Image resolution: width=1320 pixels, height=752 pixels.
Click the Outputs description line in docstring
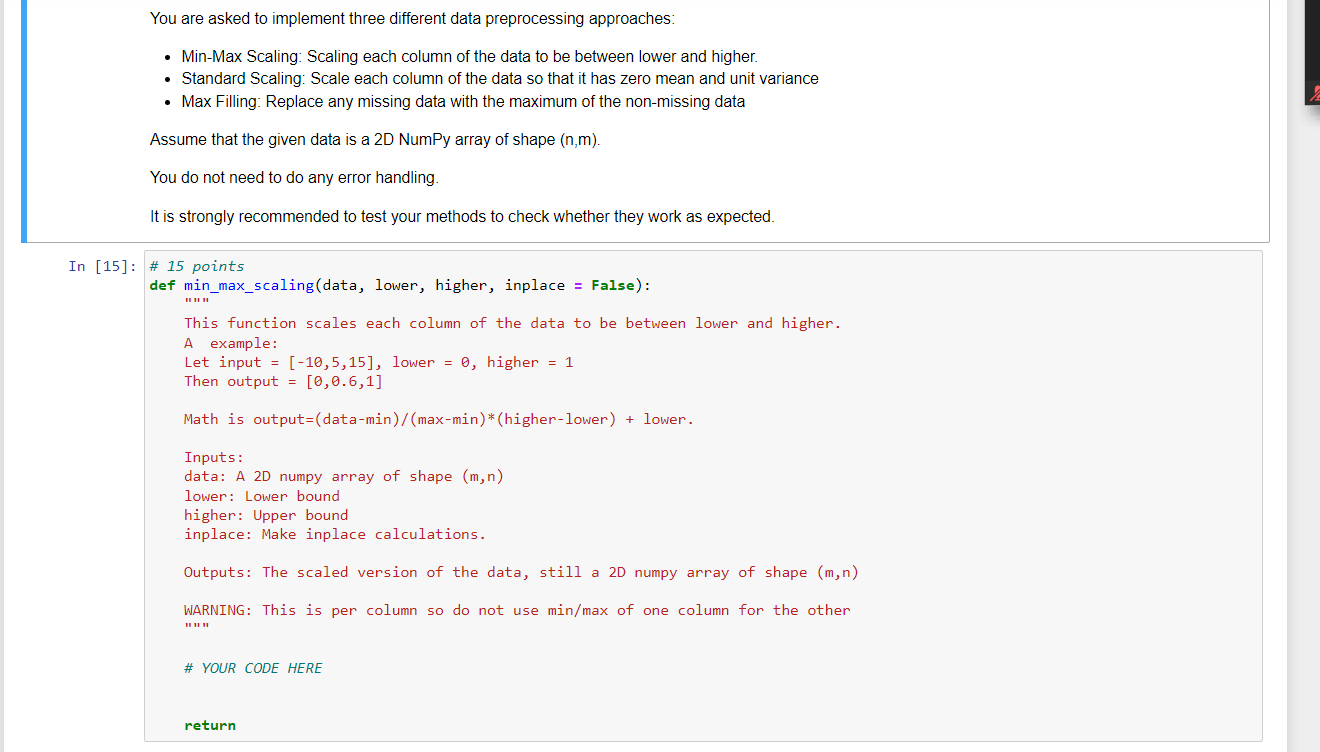[x=519, y=572]
